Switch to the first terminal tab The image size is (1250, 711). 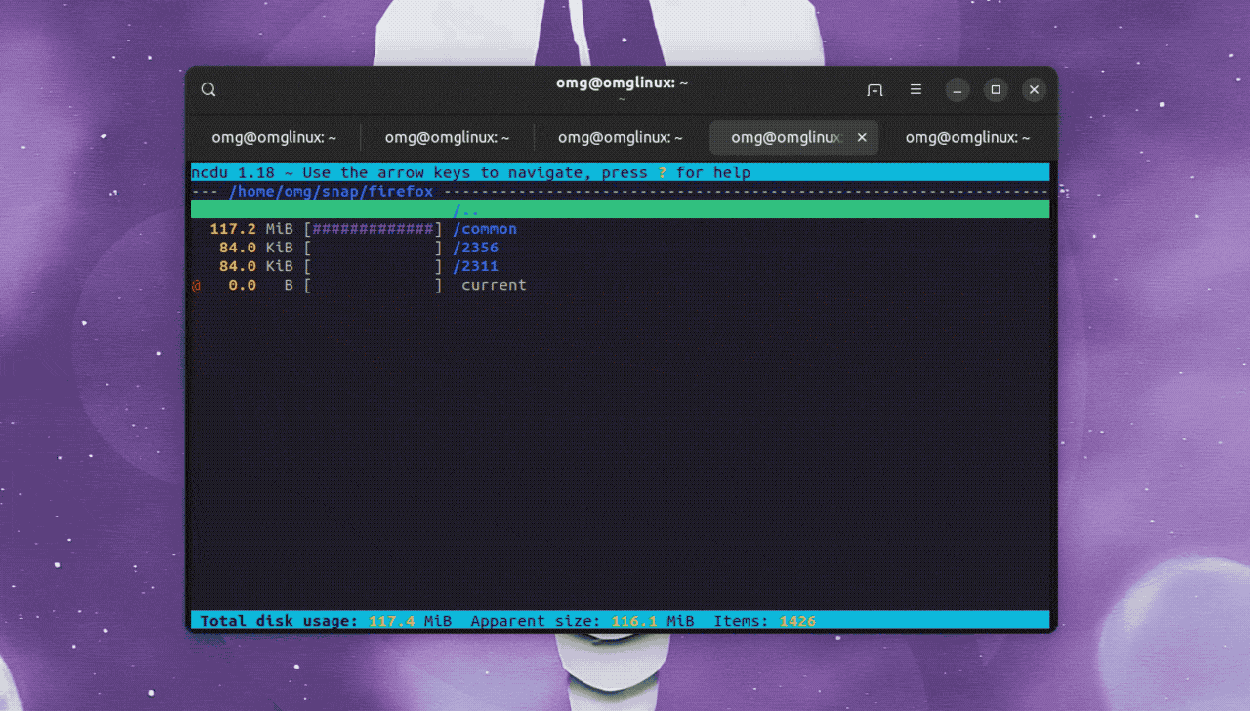click(273, 138)
